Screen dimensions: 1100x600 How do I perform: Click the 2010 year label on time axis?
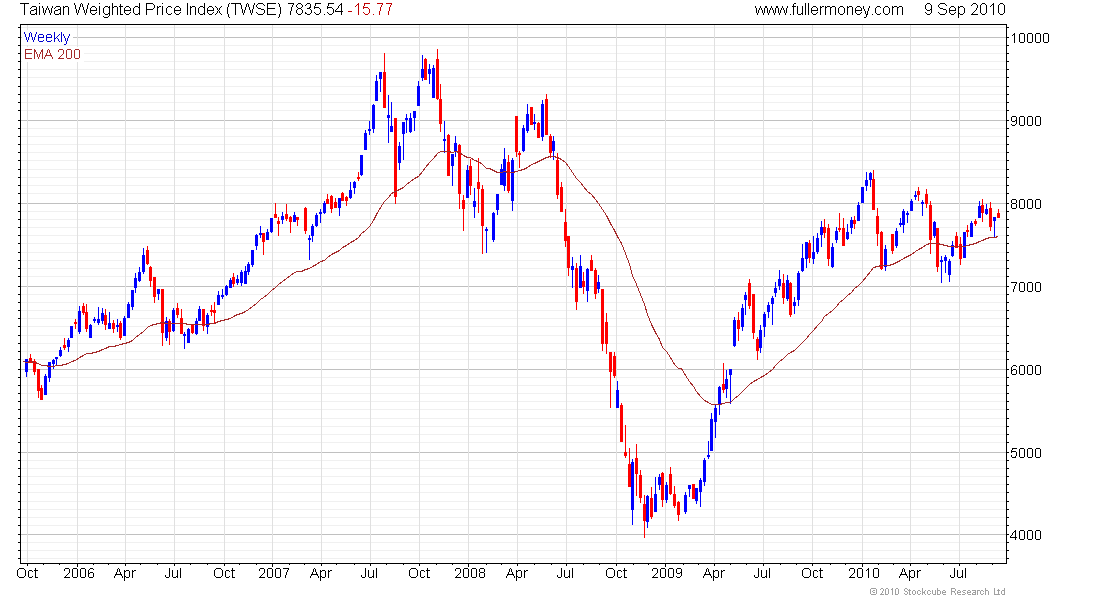click(864, 573)
